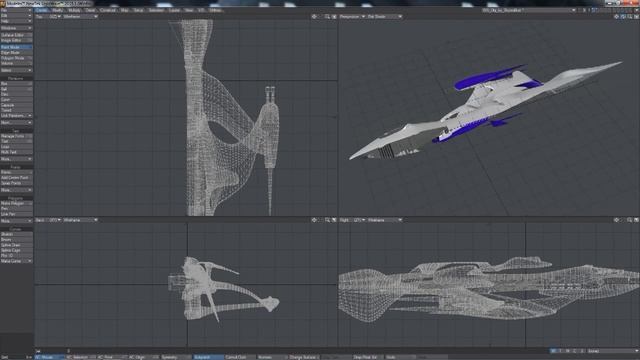Viewport: 640px width, 360px height.
Task: Open Perspective viewport view type dropdown
Action: [x=352, y=17]
